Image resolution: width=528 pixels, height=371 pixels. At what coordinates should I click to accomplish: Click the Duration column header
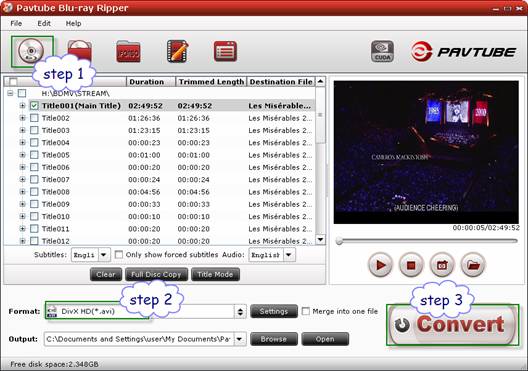pyautogui.click(x=151, y=82)
